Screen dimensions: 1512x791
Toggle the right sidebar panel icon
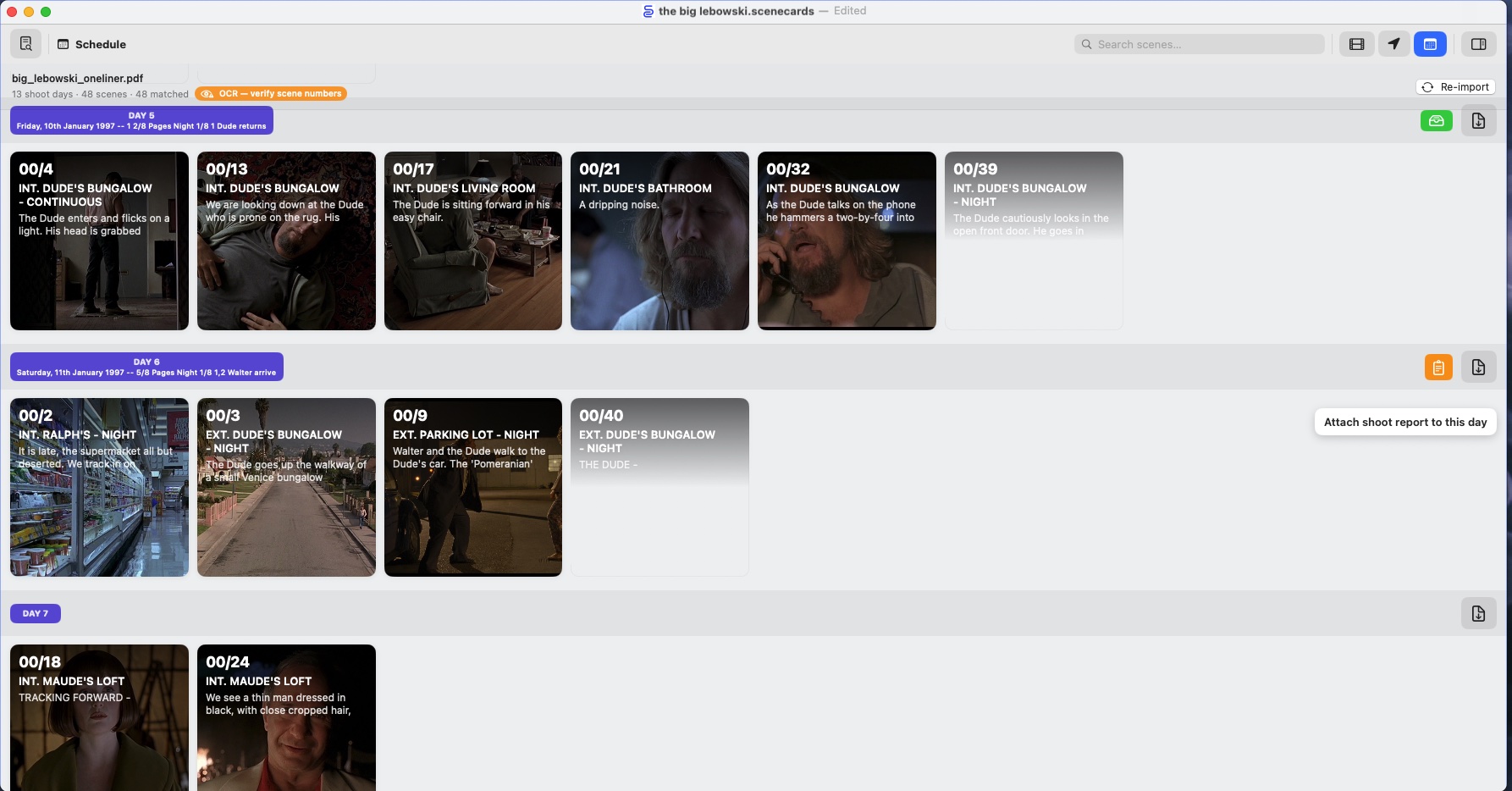coord(1479,44)
